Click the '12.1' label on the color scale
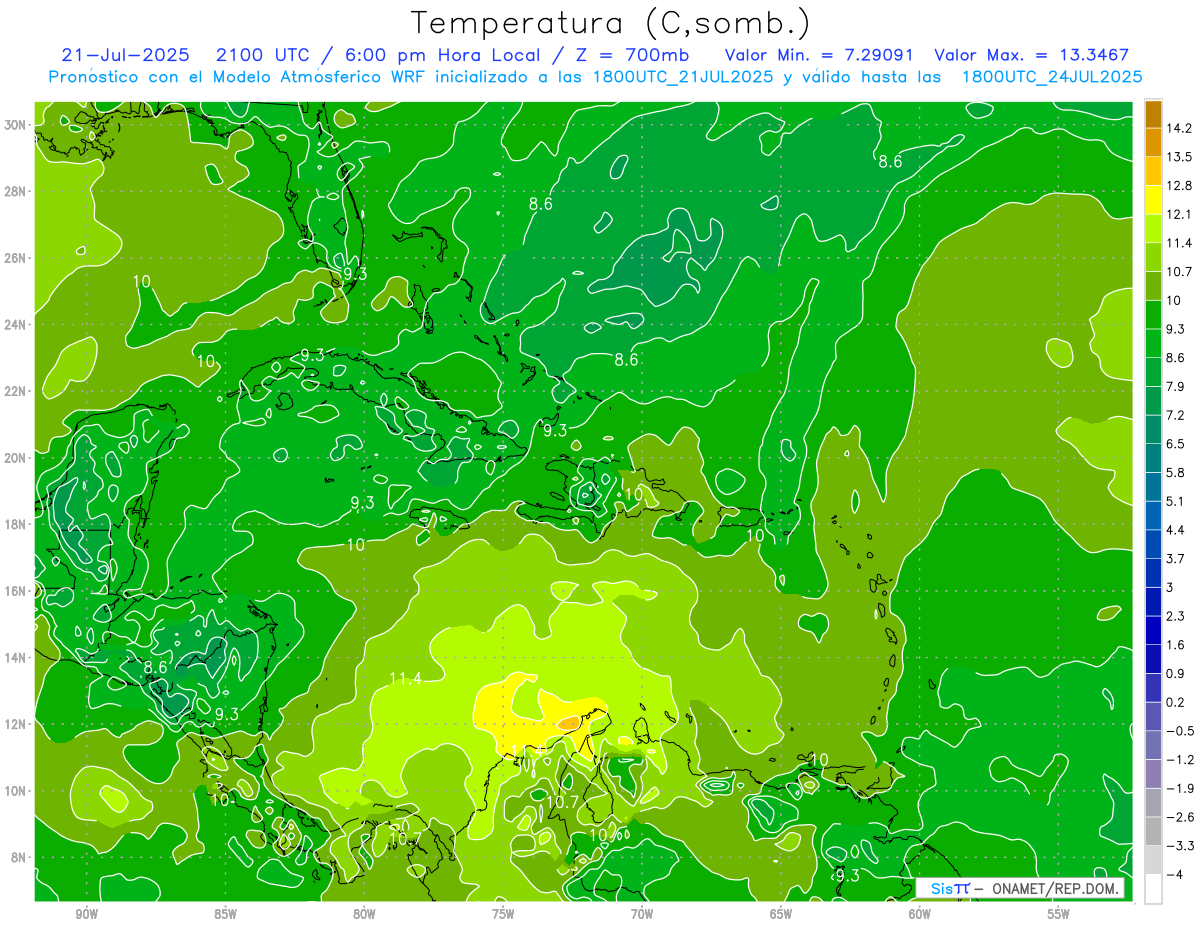Screen dimensions: 1200x927 pyautogui.click(x=1180, y=214)
